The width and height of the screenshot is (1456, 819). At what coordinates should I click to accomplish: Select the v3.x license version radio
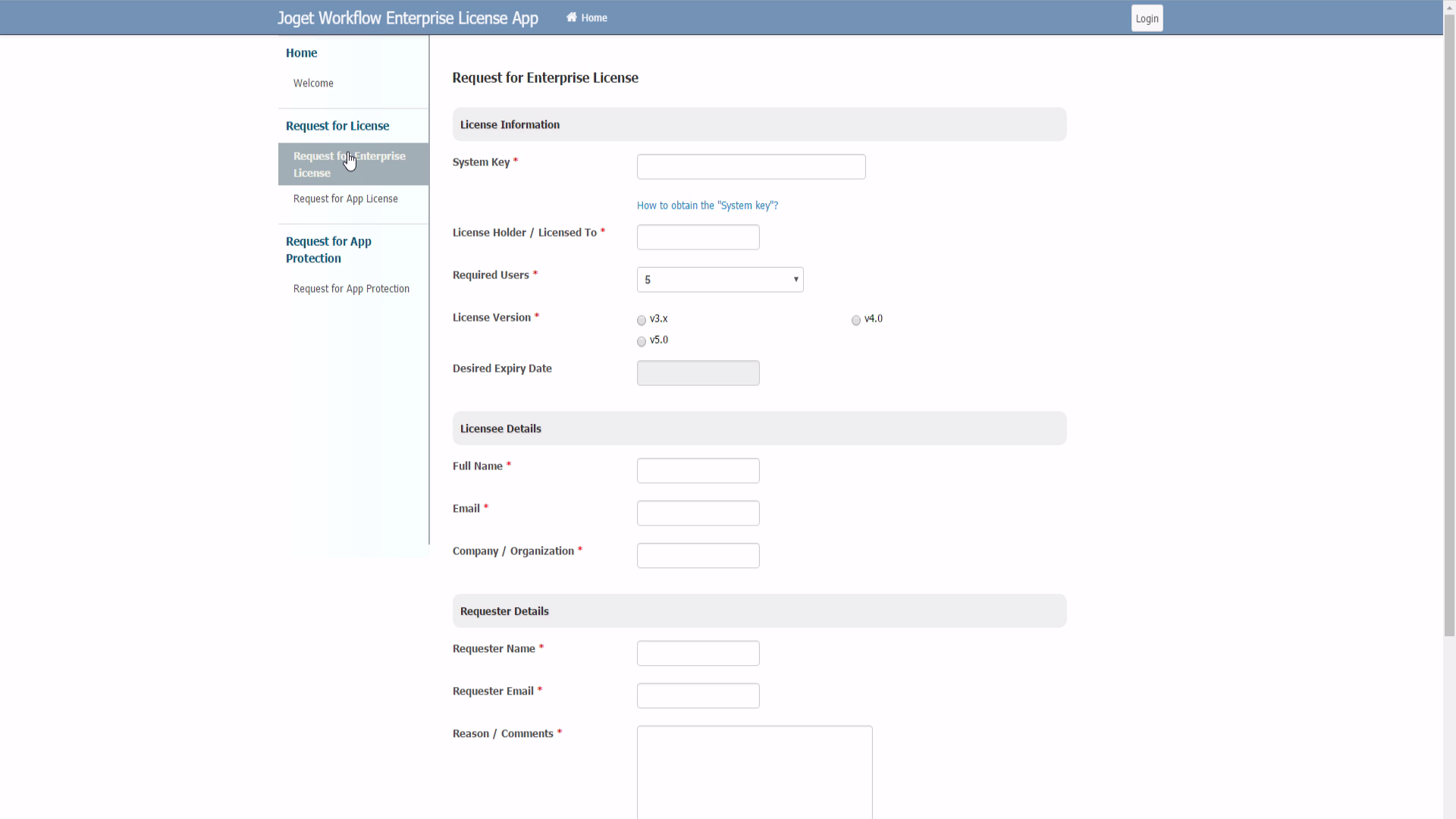642,321
